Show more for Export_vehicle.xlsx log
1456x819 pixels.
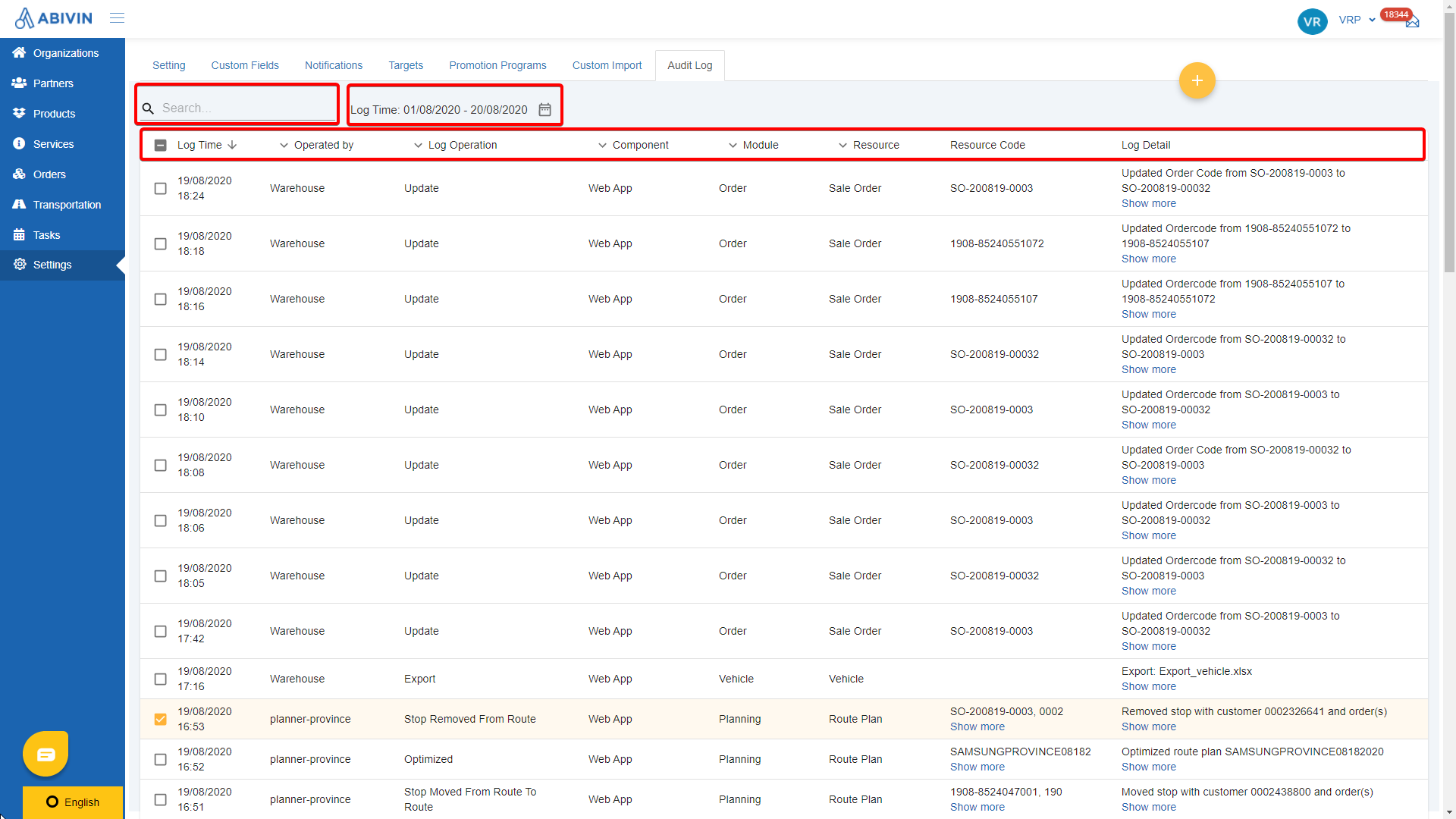pyautogui.click(x=1148, y=686)
